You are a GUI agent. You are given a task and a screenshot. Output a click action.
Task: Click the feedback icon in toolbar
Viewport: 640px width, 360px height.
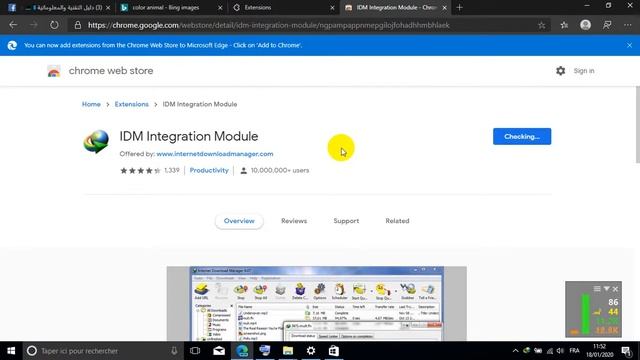tap(607, 25)
